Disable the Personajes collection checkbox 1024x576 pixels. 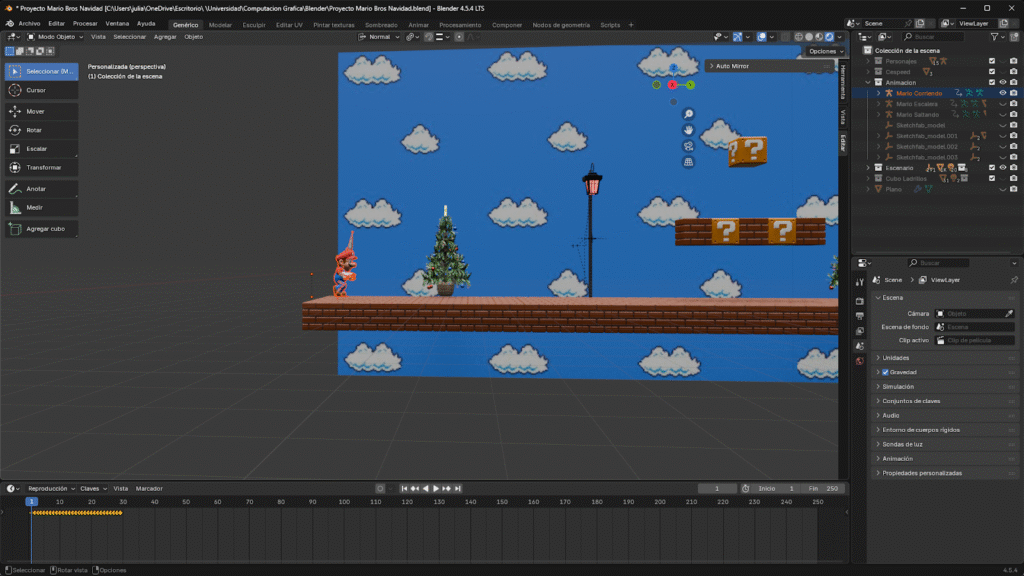[992, 61]
